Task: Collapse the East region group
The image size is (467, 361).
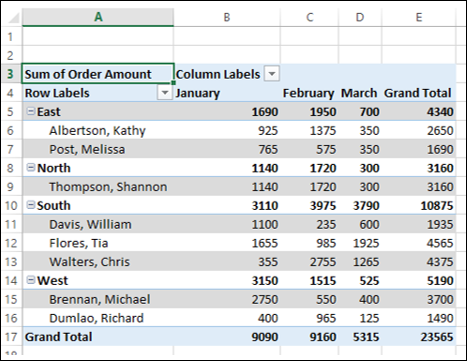Action: [31, 111]
